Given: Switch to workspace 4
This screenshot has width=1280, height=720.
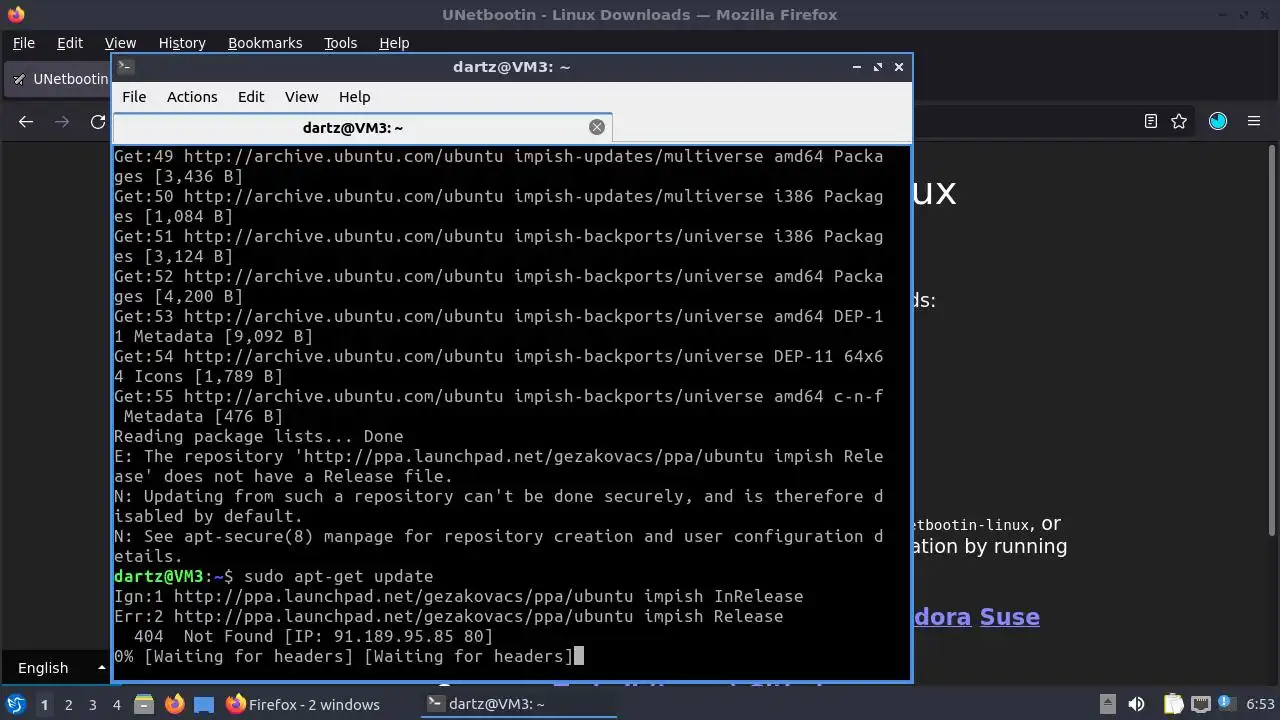Looking at the screenshot, I should point(117,705).
